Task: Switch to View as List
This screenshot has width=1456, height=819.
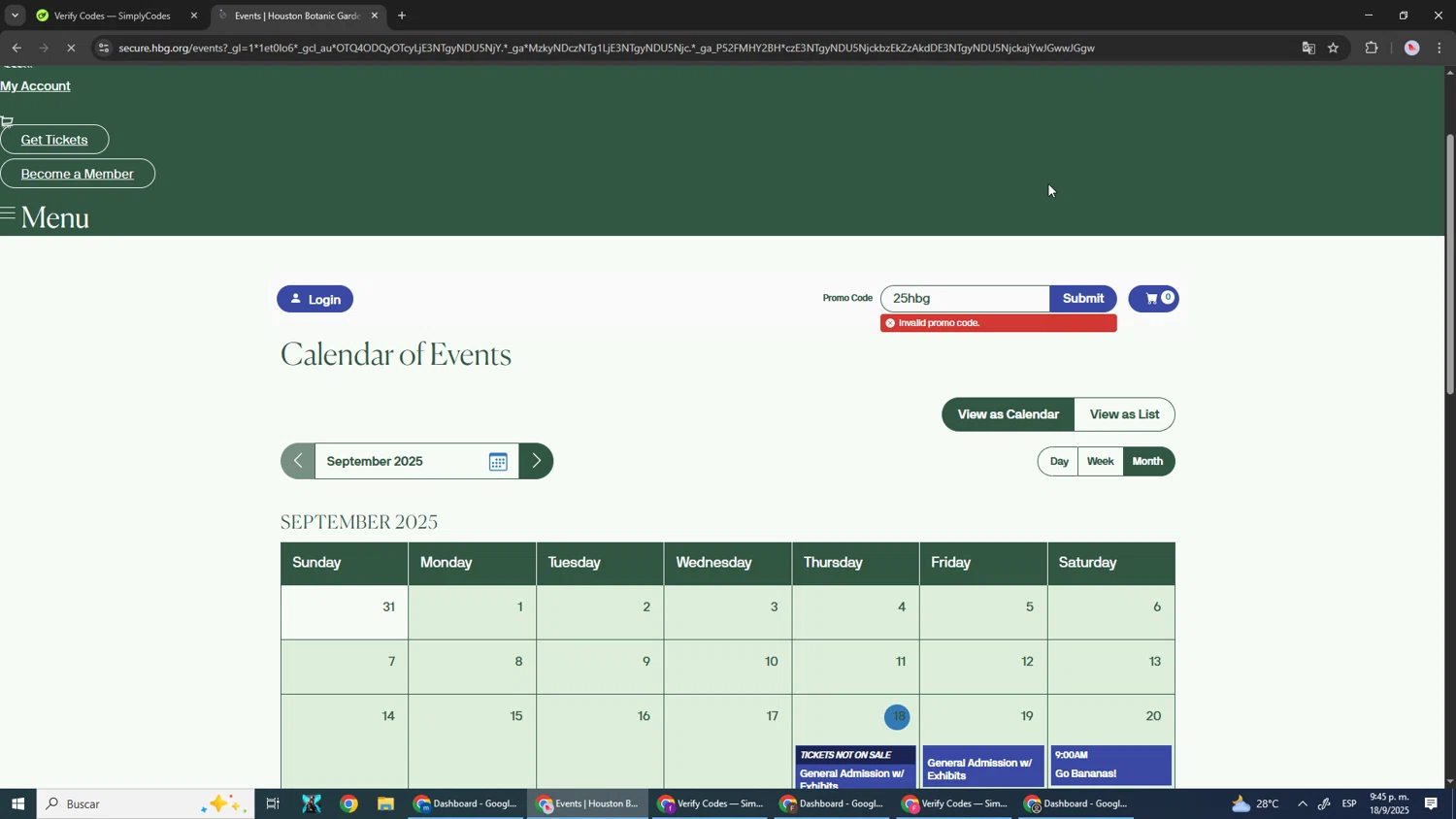Action: coord(1124,414)
